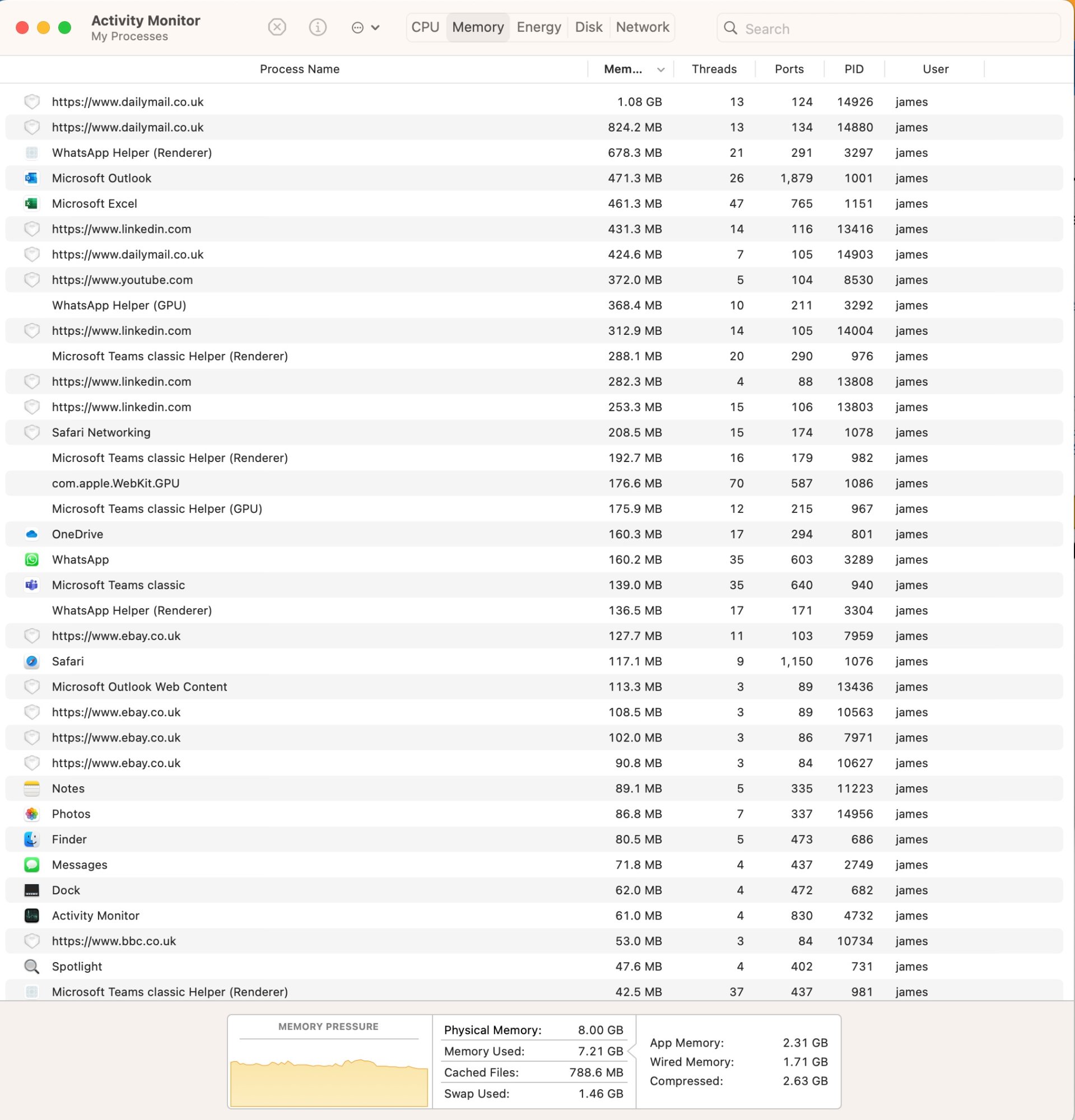Click the Memory Used 7.21 GB value

(x=600, y=1051)
